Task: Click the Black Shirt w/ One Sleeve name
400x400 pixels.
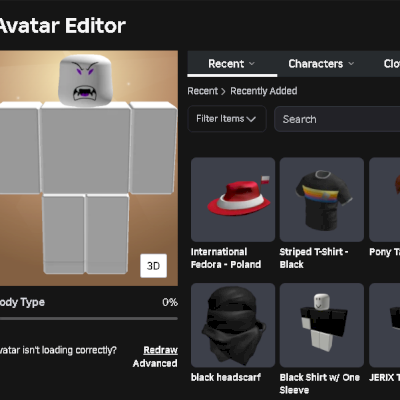Action: (x=320, y=384)
